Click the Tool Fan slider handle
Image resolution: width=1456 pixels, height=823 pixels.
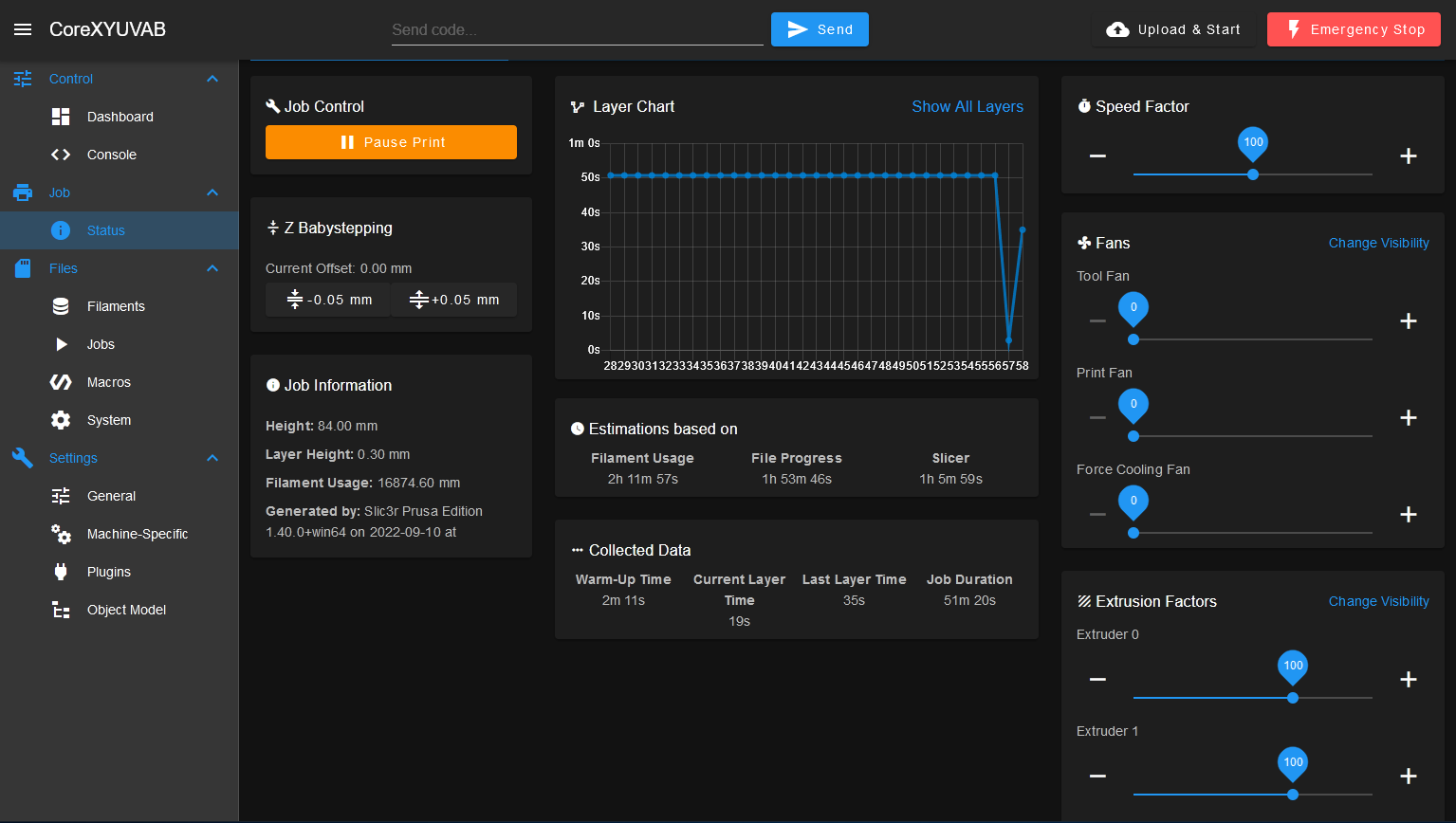tap(1133, 339)
